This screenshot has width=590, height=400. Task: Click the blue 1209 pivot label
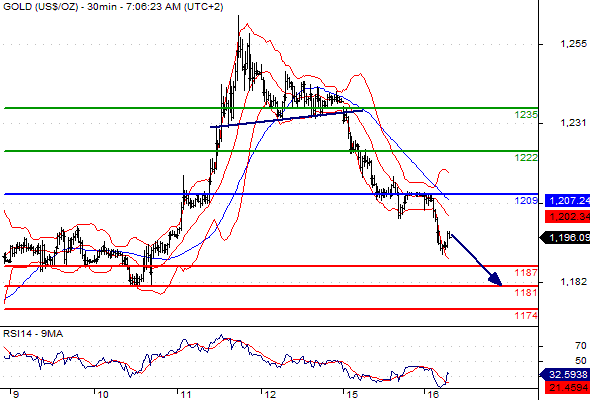point(526,201)
